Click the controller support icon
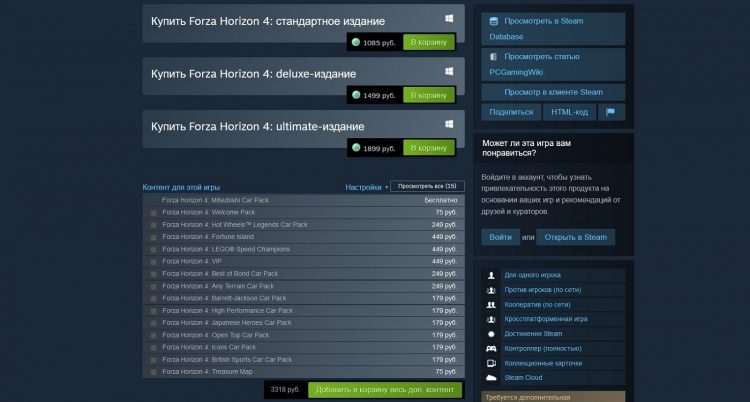The width and height of the screenshot is (750, 402). pos(491,348)
